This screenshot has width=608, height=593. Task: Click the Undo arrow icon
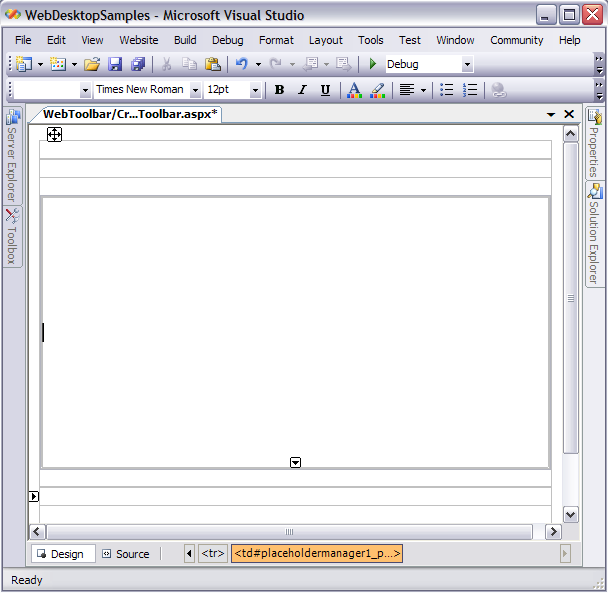click(x=241, y=64)
